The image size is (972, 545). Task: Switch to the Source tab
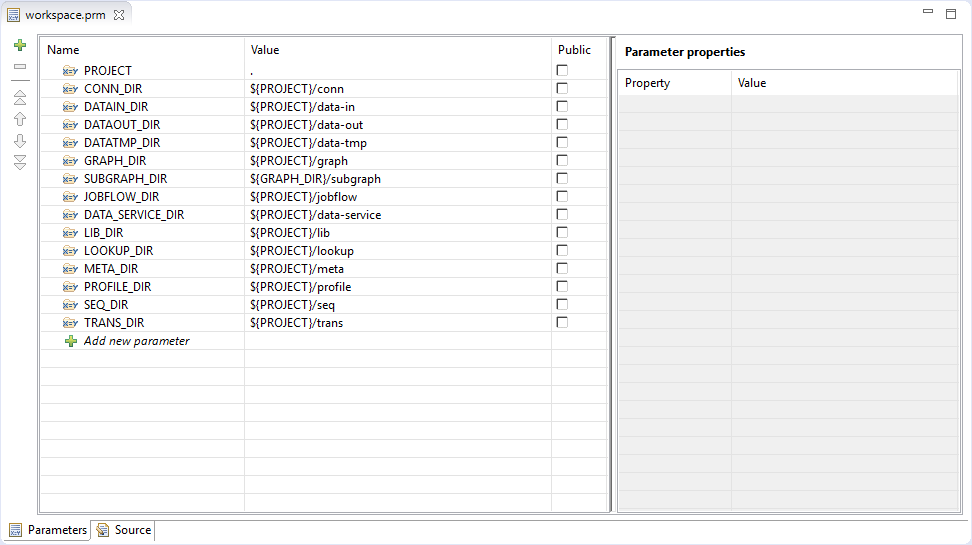click(124, 530)
